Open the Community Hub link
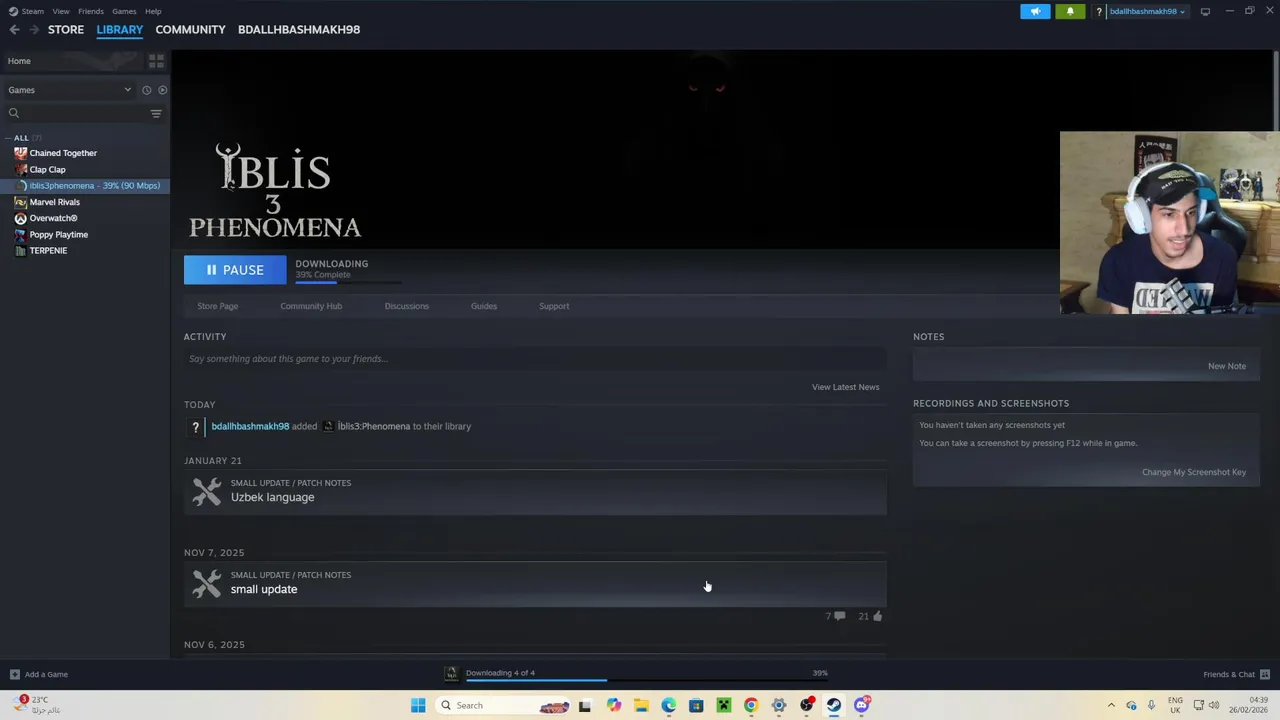The image size is (1280, 720). [311, 306]
